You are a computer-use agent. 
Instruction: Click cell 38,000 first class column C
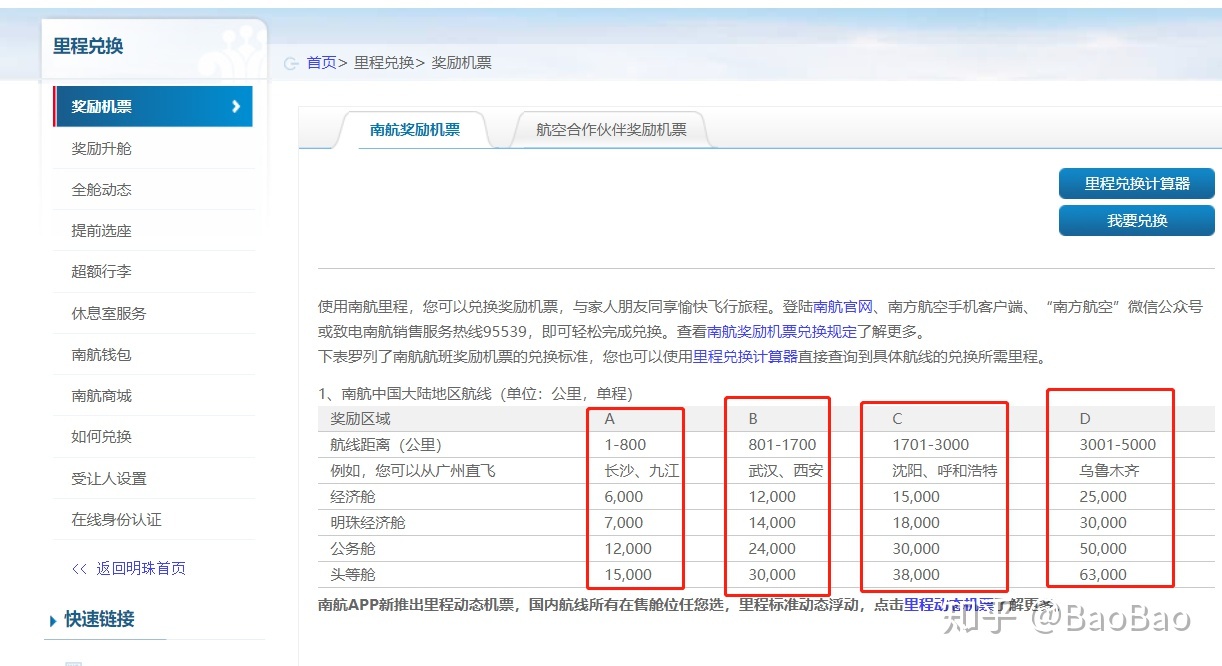[x=916, y=574]
